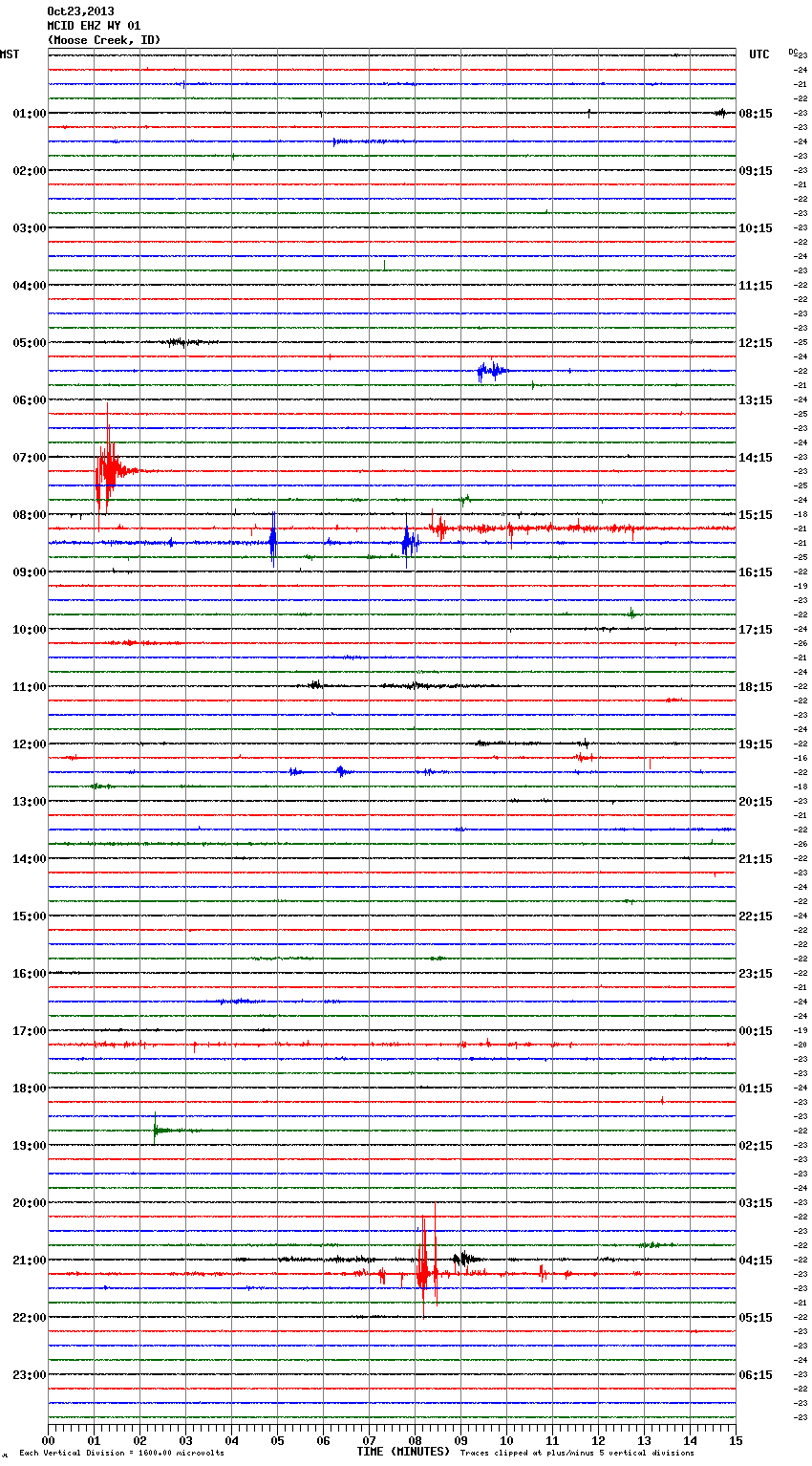This screenshot has height=1466, width=812.
Task: Click minute tick "08" on the bottom axis
Action: click(415, 1440)
